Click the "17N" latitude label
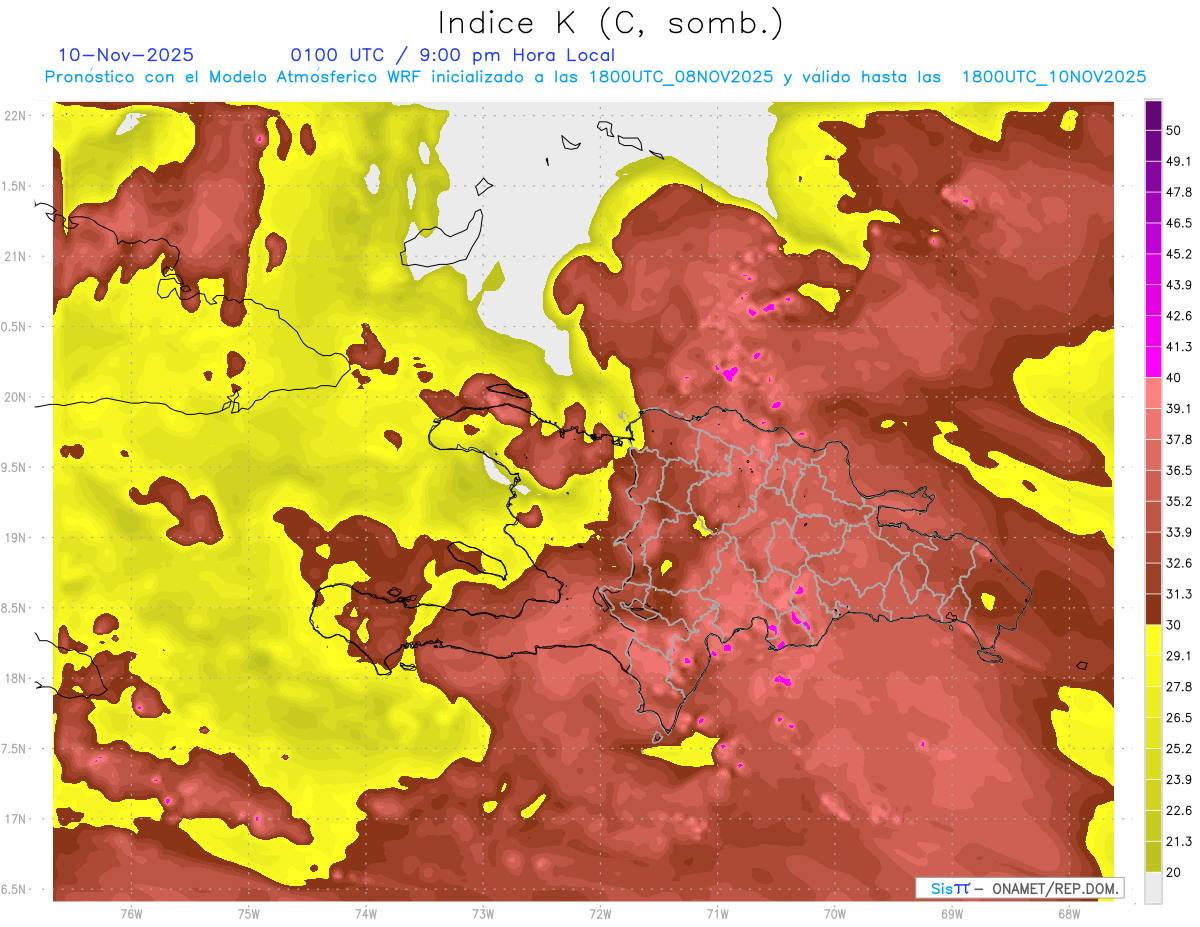The width and height of the screenshot is (1200, 927). coord(15,819)
